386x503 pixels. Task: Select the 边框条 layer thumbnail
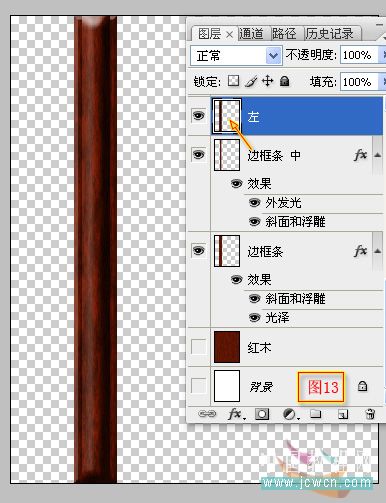(227, 251)
